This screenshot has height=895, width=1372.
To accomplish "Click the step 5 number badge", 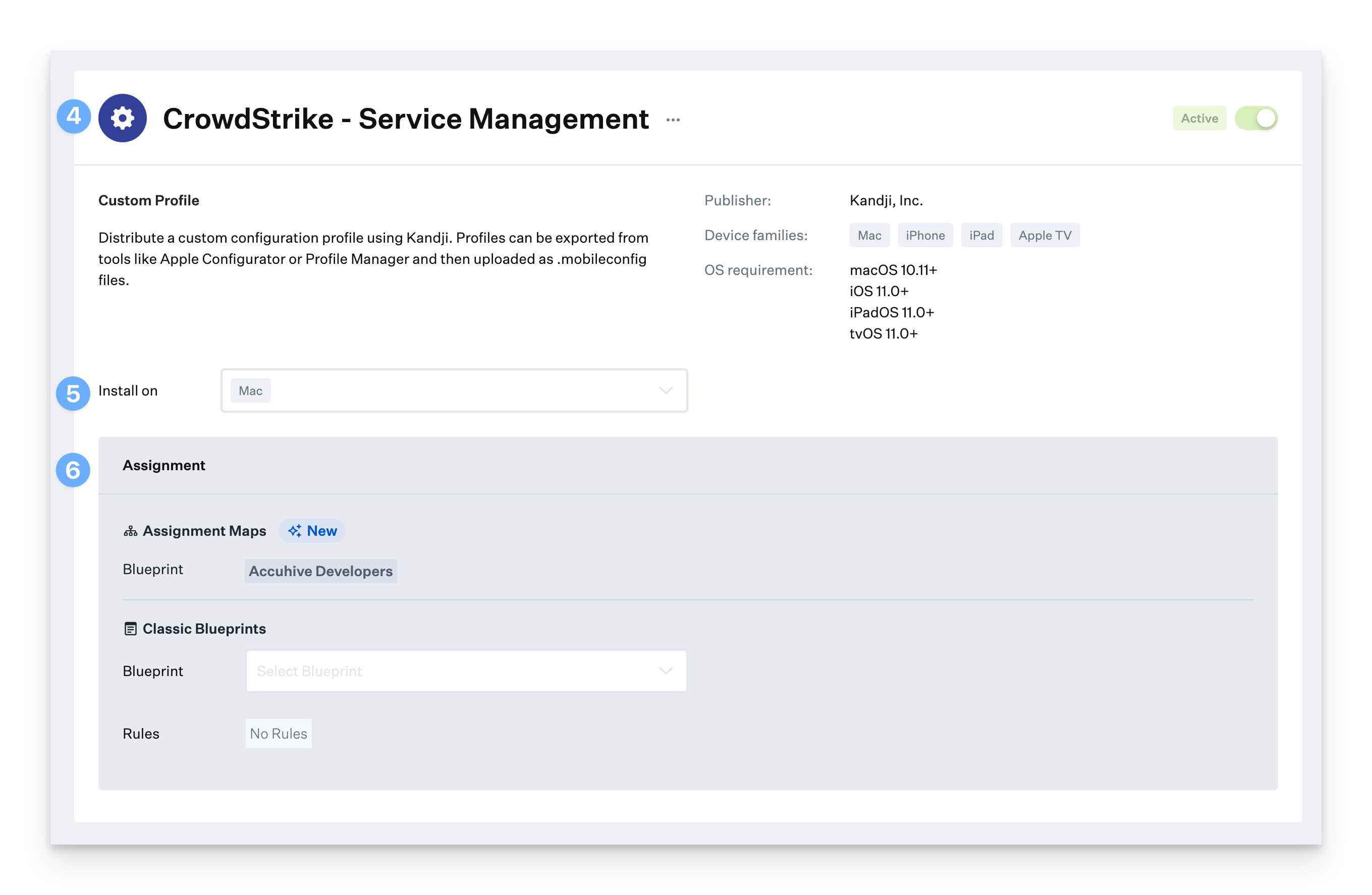I will pos(73,394).
